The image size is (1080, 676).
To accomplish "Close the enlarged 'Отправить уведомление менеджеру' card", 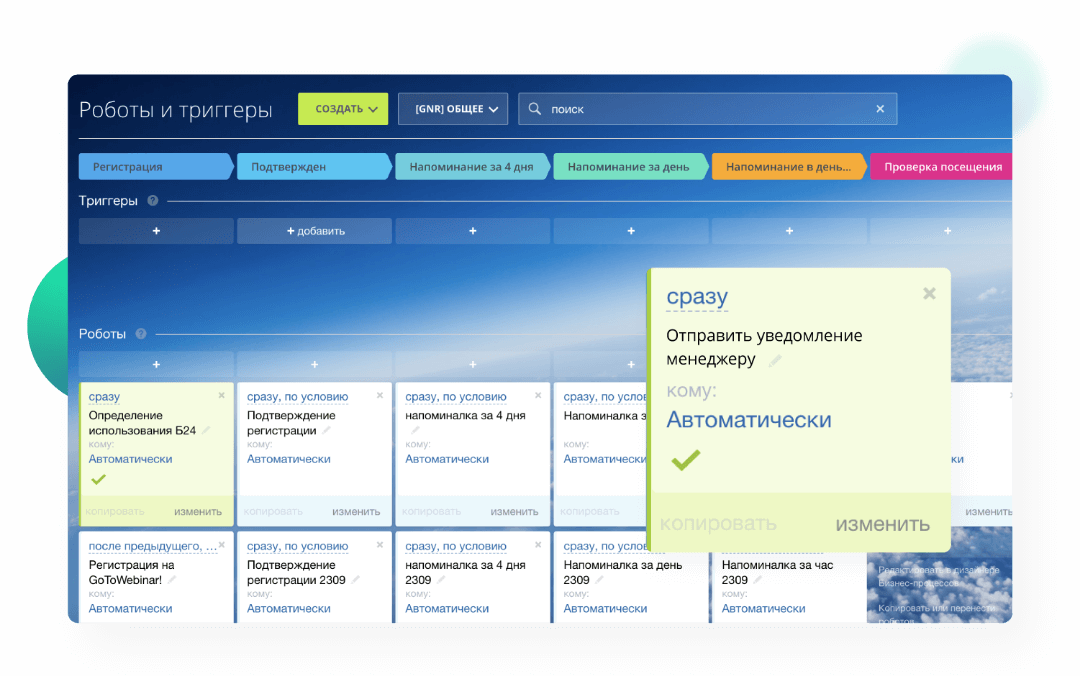I will 929,293.
